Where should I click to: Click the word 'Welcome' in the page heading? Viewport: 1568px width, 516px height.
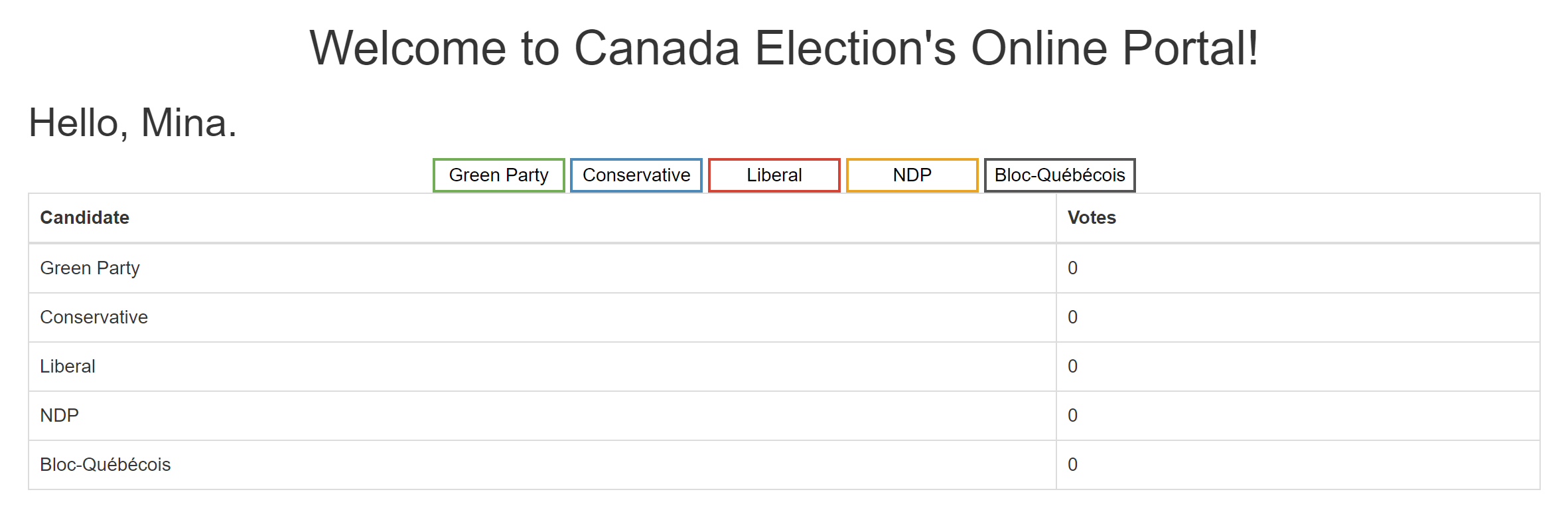[408, 48]
